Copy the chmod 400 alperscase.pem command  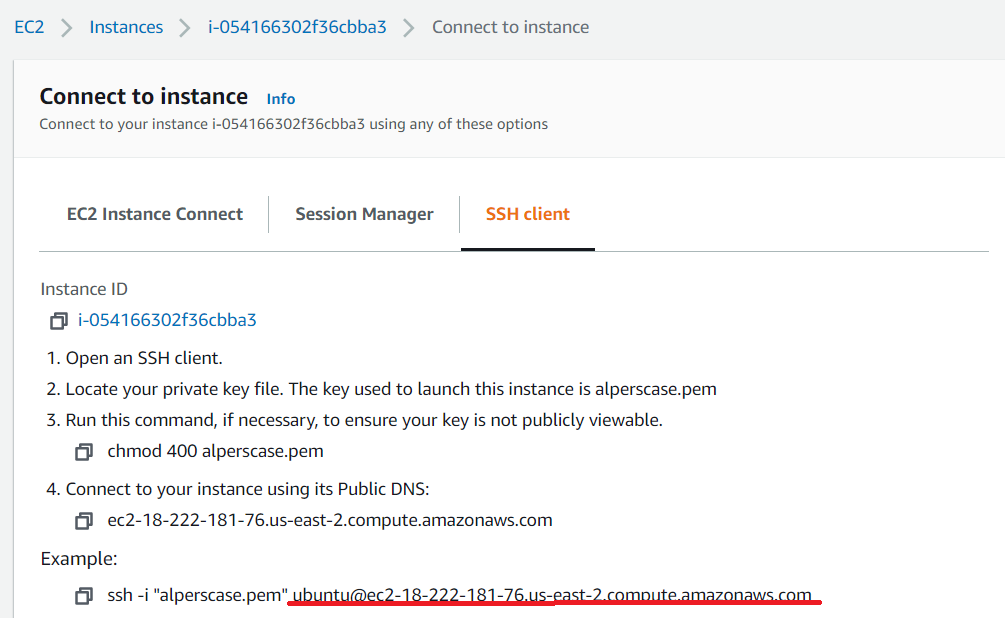click(x=84, y=451)
